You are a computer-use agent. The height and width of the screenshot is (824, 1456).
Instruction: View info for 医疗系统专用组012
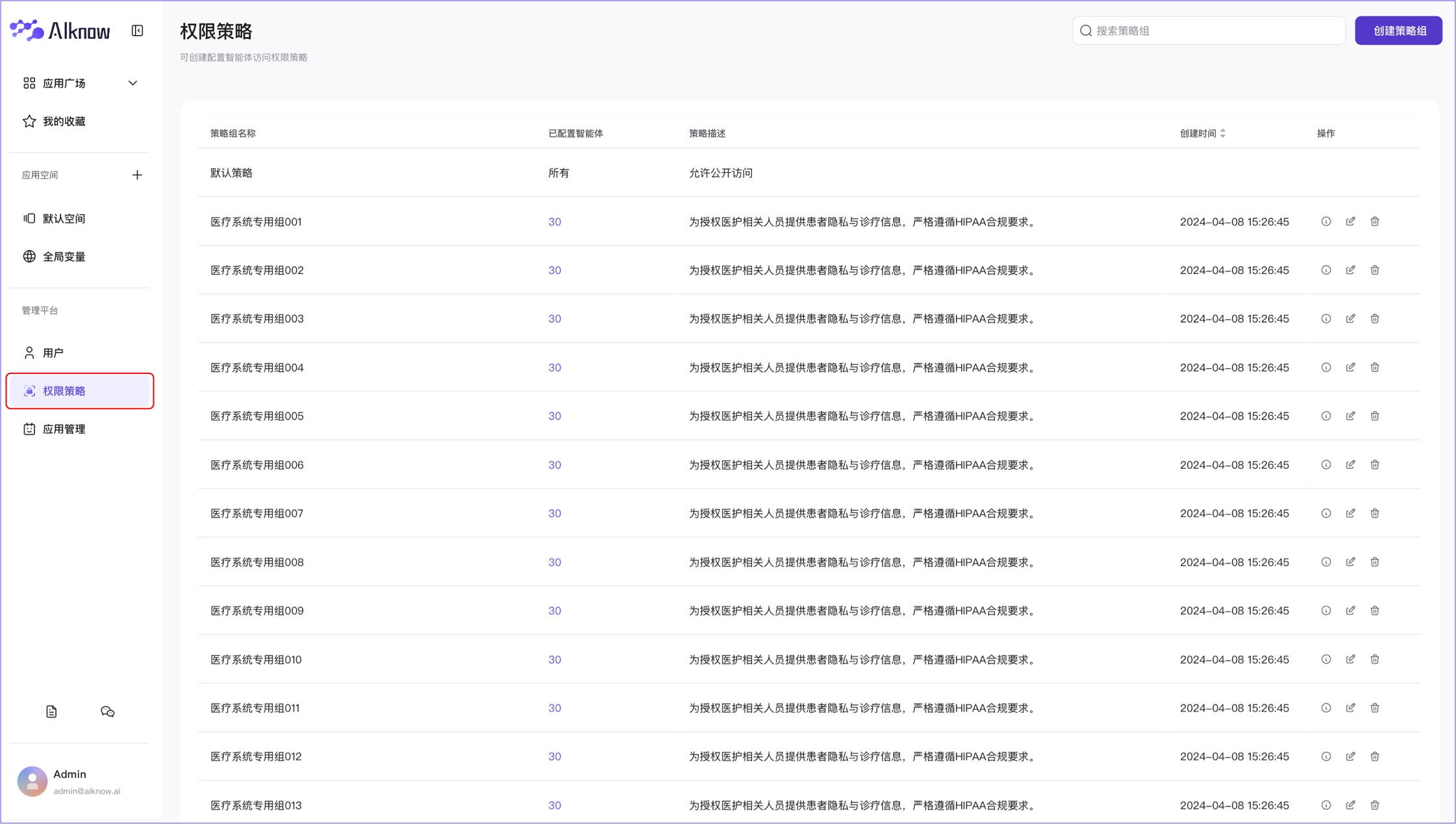pyautogui.click(x=1326, y=756)
